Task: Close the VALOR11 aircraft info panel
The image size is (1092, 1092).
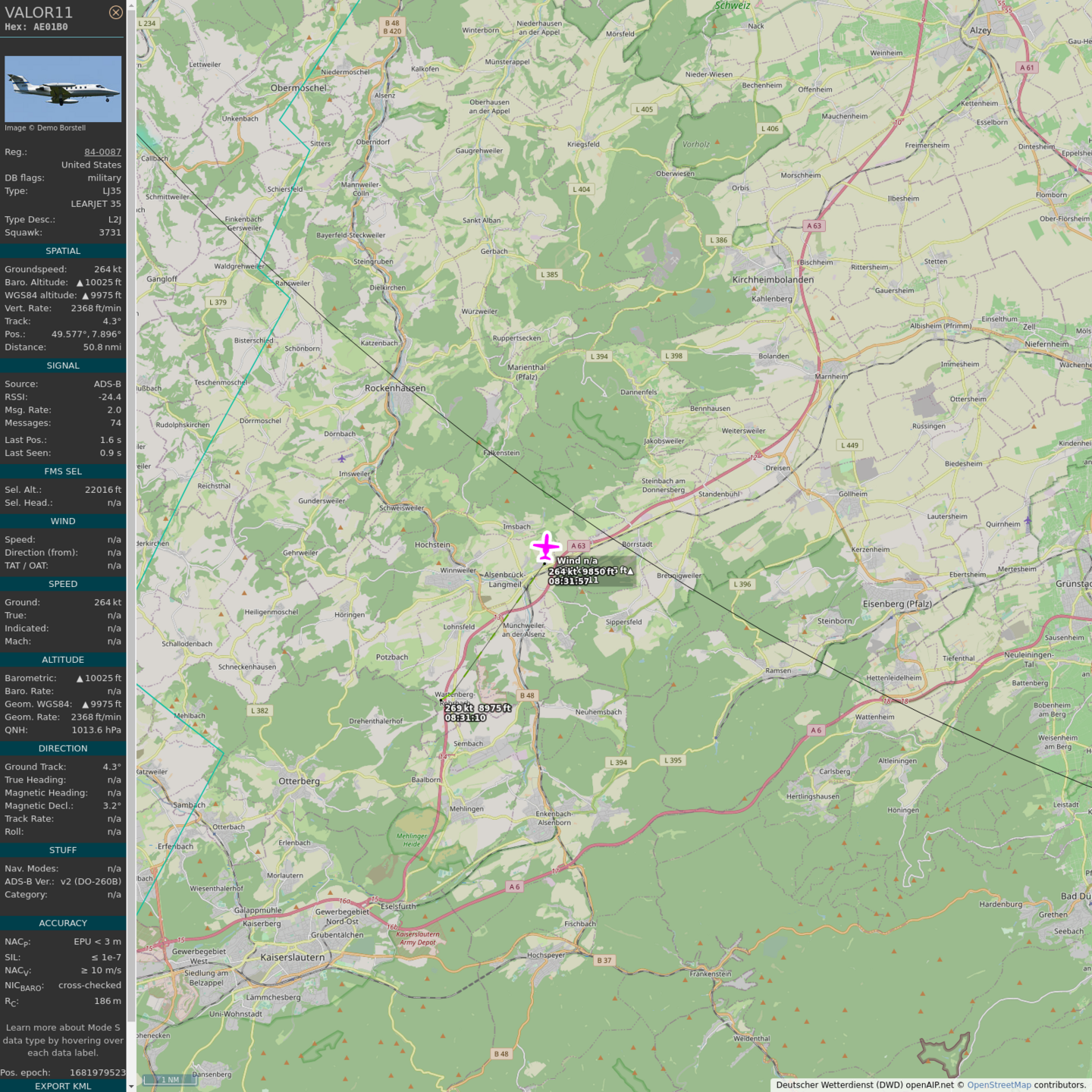Action: click(115, 12)
